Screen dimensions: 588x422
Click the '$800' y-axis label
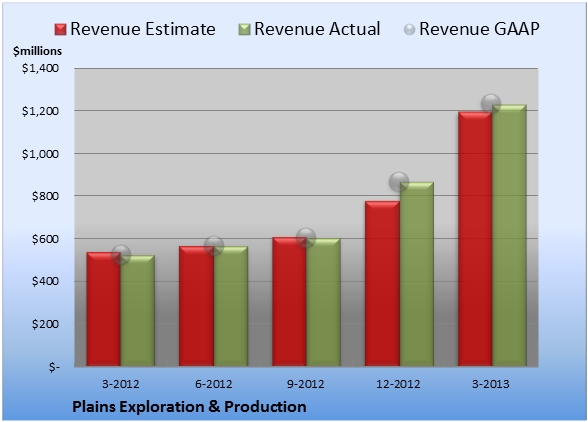45,196
